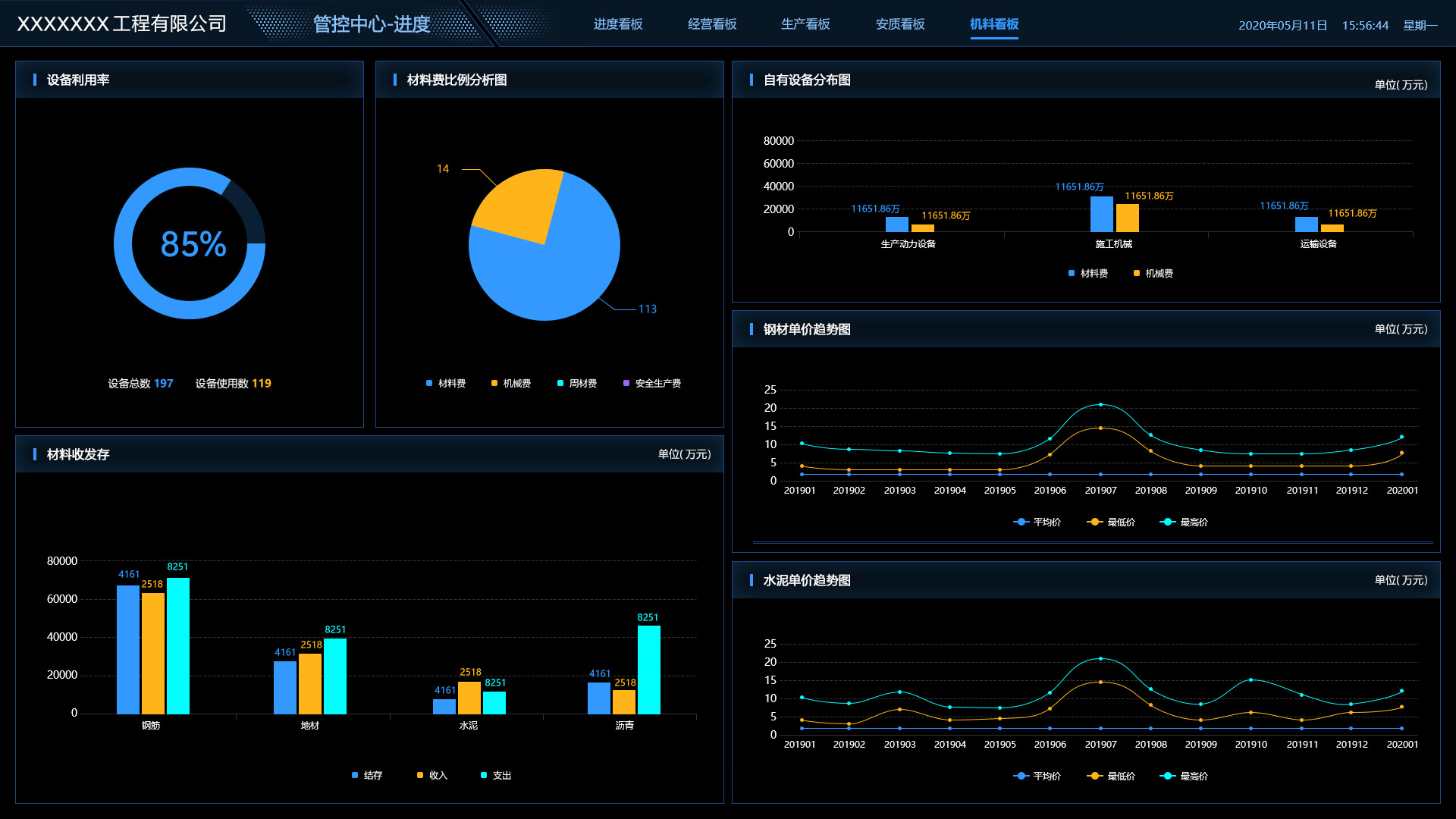Toggle 结存 legend in 材料收发存 chart
This screenshot has height=819, width=1456.
367,776
